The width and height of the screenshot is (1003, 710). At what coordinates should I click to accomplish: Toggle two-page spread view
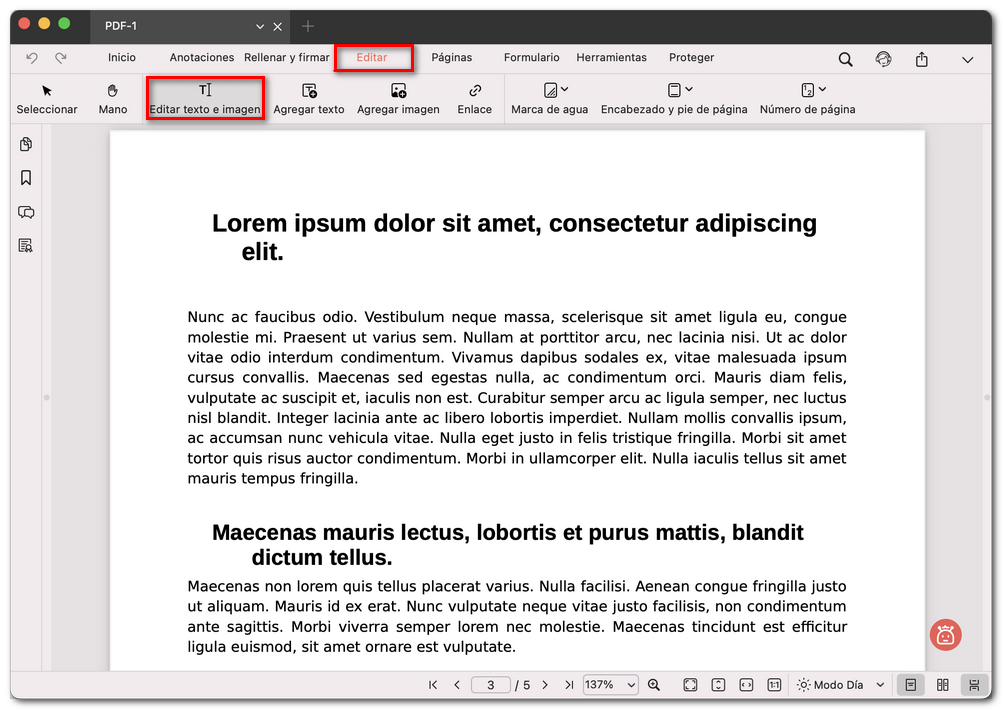(942, 685)
